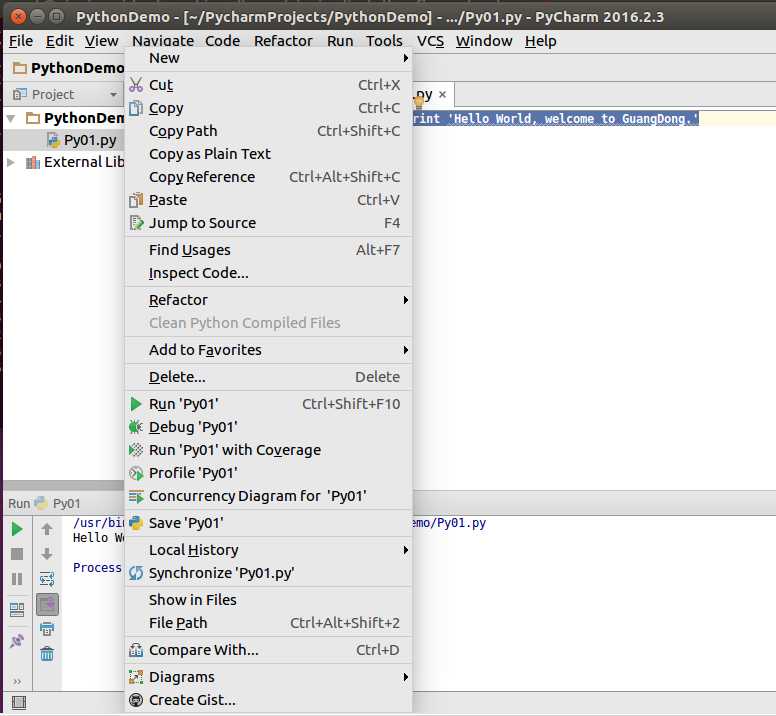Click the green Rerun button in Run panel
Image resolution: width=776 pixels, height=716 pixels.
[x=17, y=529]
